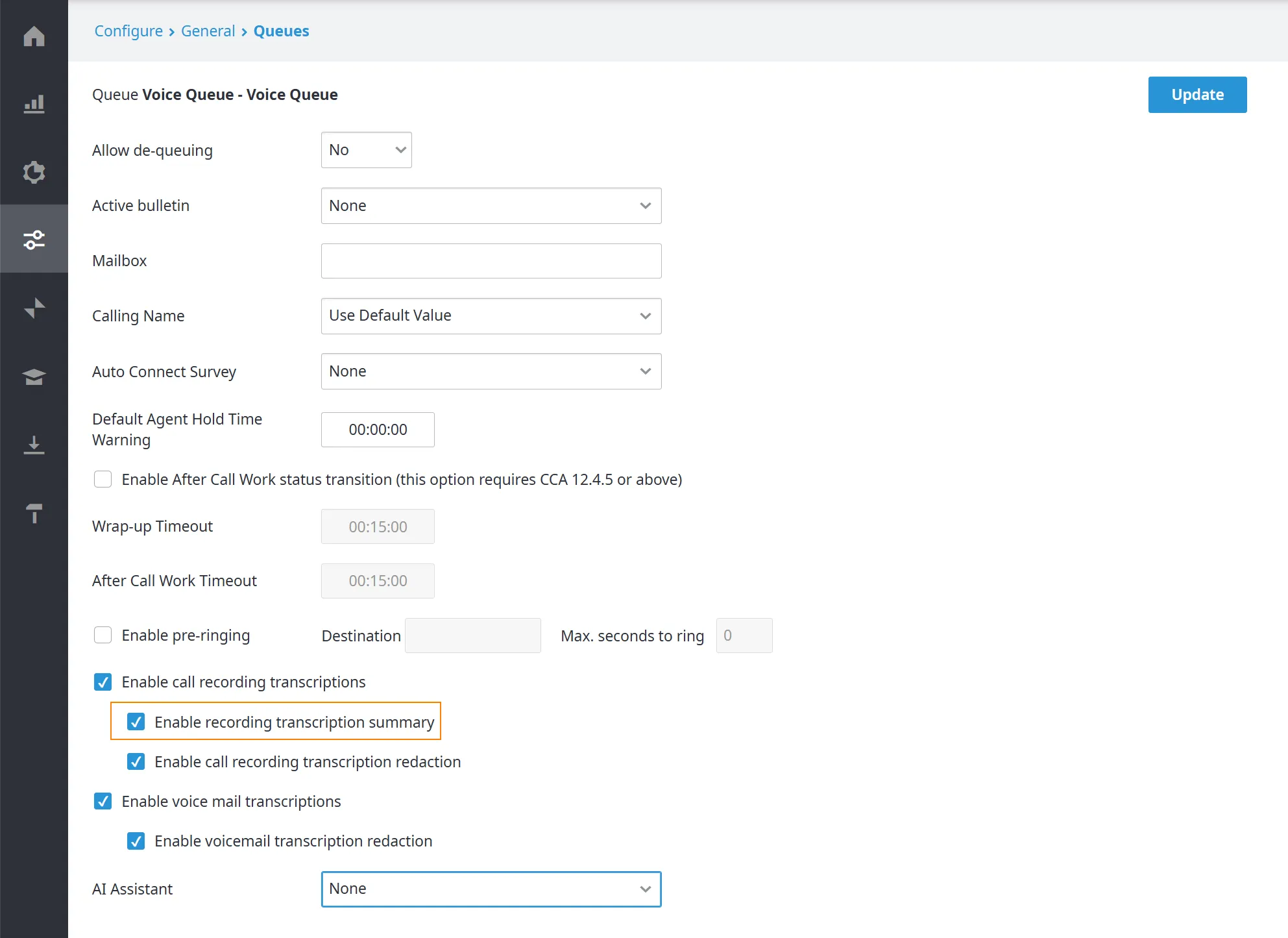Expand the Calling Name dropdown
The width and height of the screenshot is (1288, 938).
(x=491, y=316)
